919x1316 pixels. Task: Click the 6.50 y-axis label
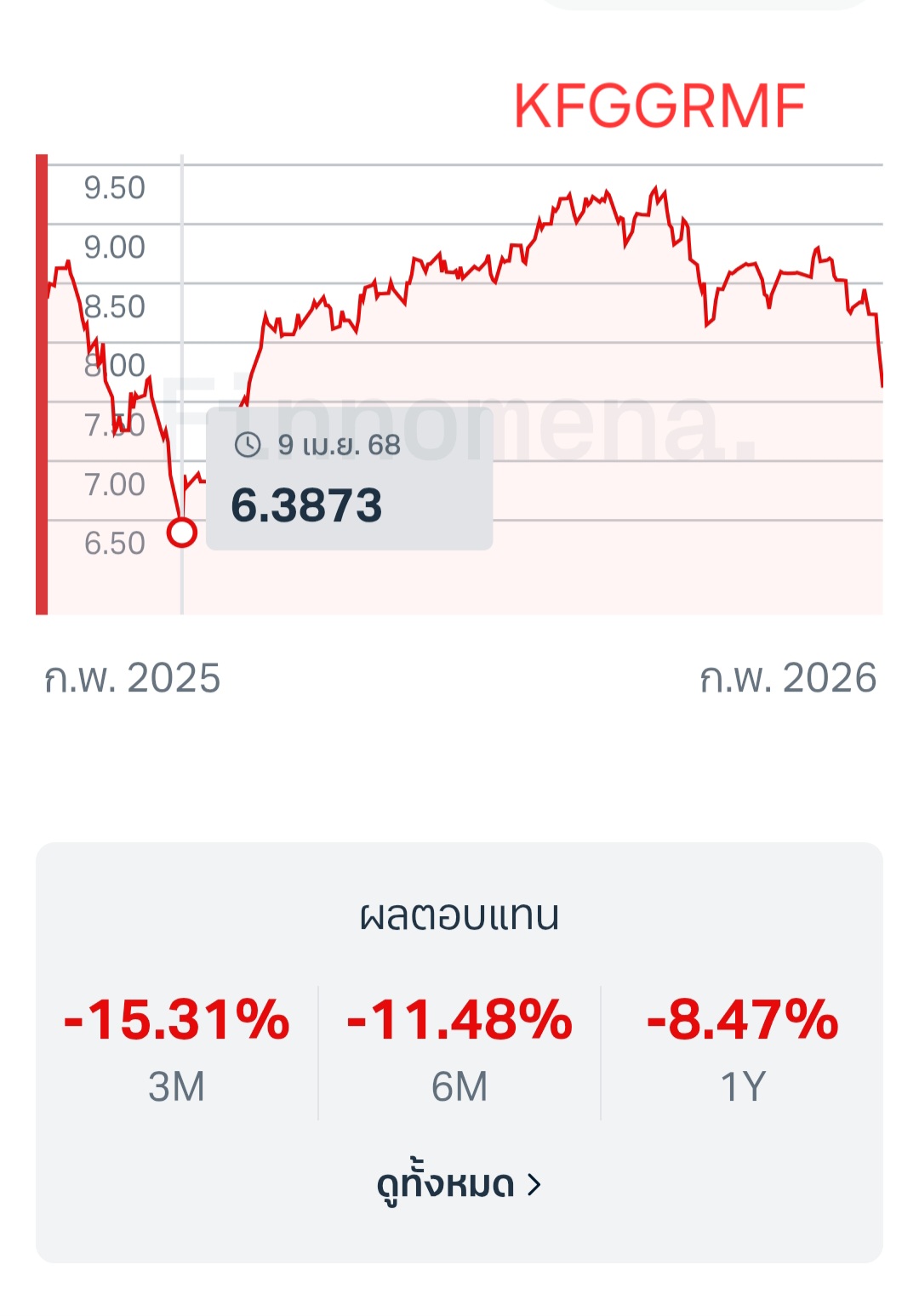coord(115,544)
